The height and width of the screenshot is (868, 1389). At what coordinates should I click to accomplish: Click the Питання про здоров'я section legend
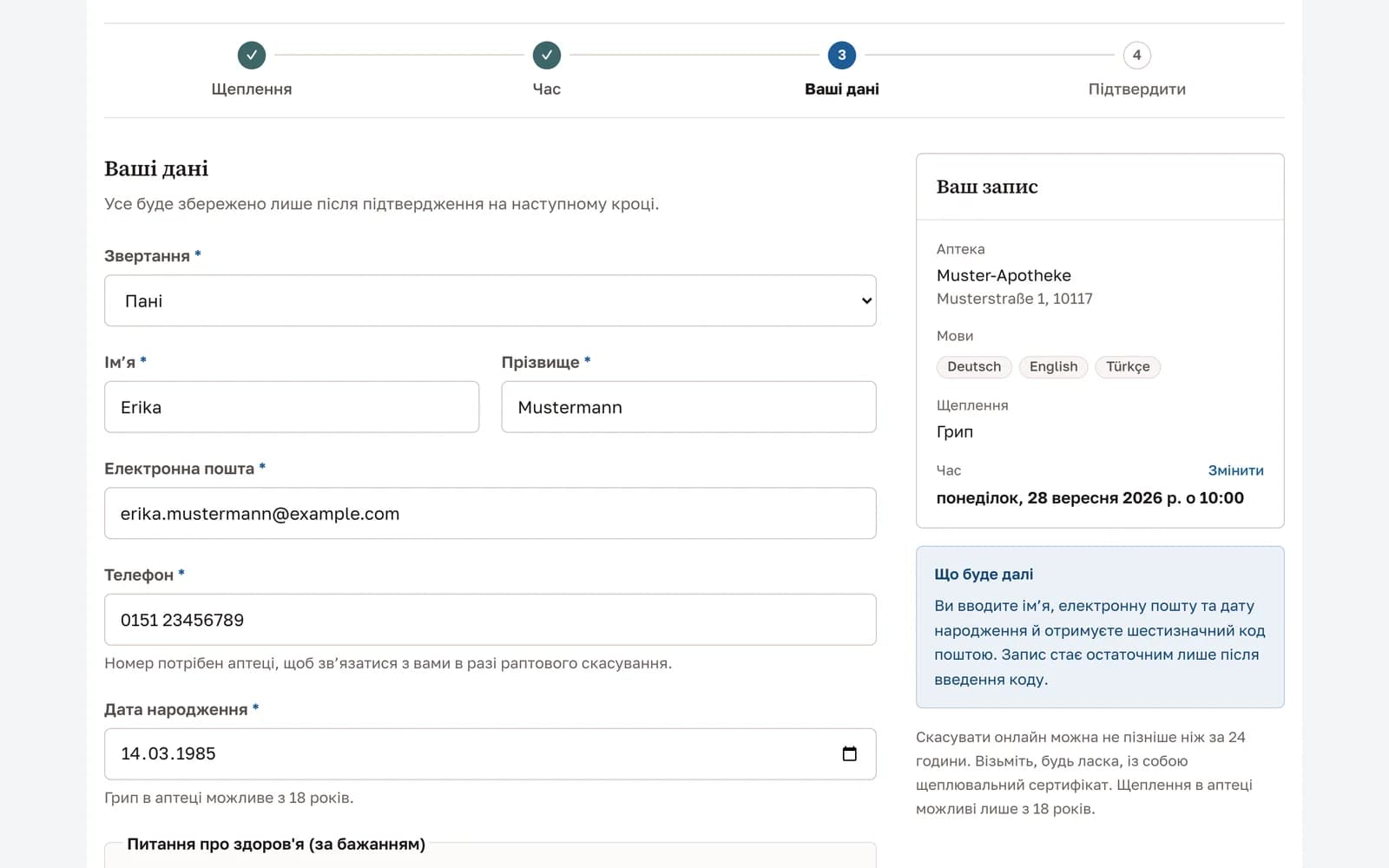[276, 844]
